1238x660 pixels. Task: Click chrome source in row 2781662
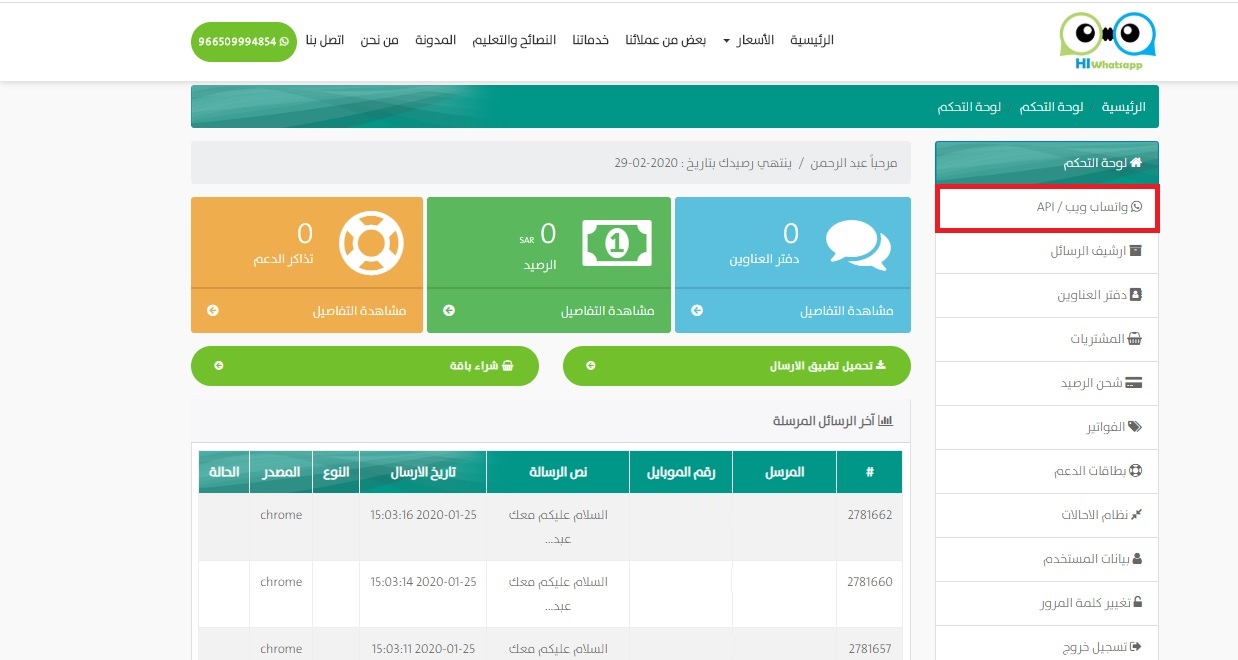[x=281, y=515]
